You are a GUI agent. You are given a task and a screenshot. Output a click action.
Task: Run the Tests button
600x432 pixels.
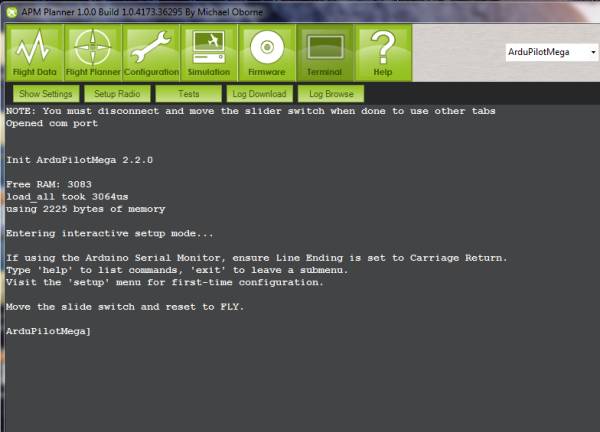(188, 94)
